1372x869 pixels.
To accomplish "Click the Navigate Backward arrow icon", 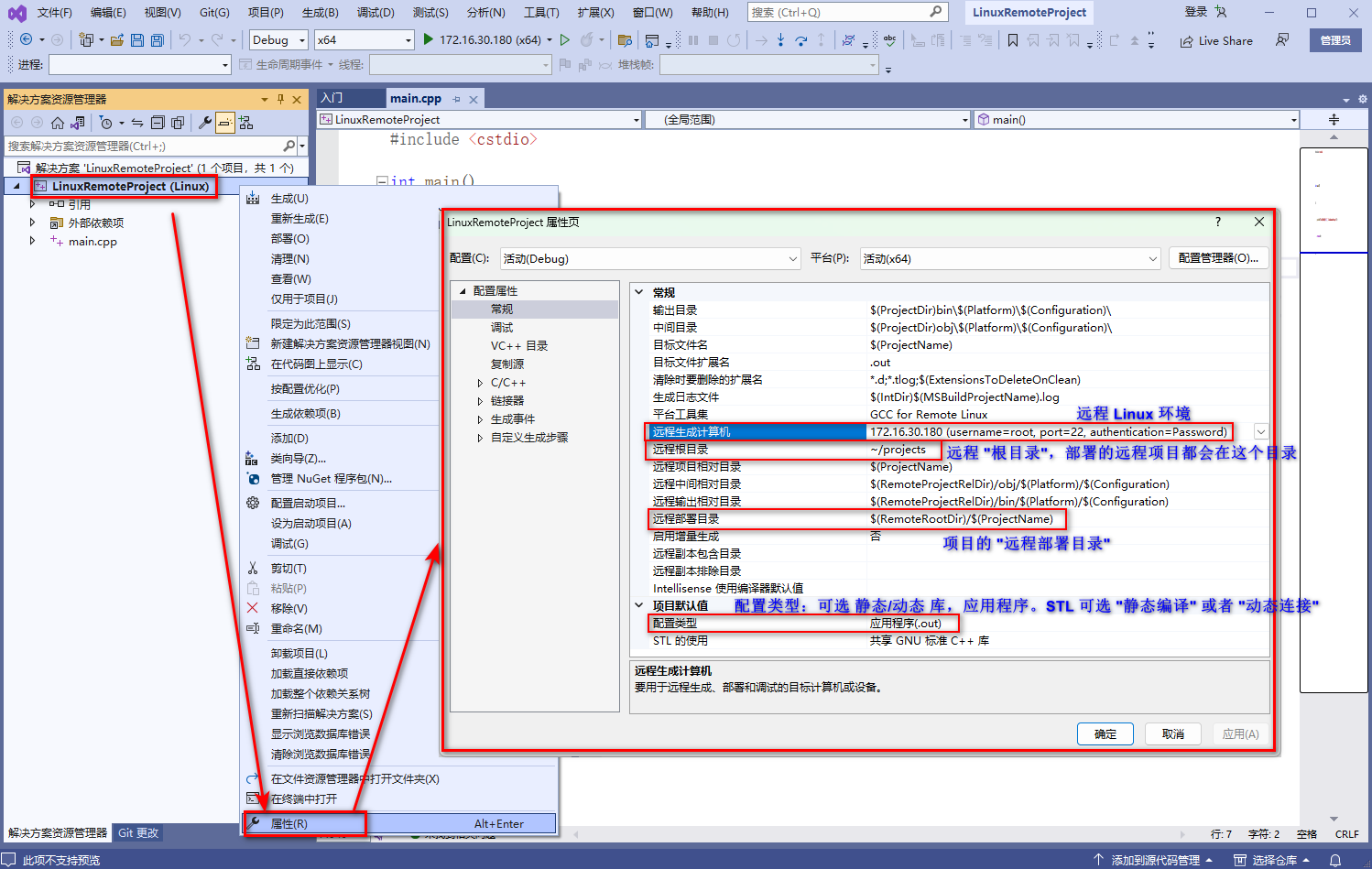I will pos(26,40).
